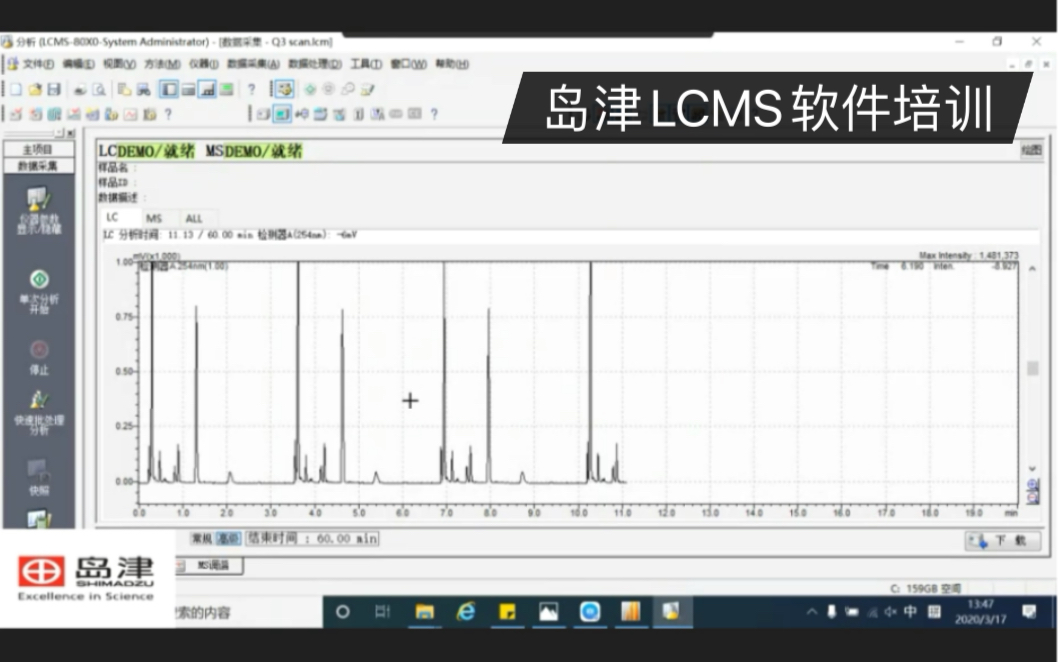
Task: Click the open file toolbar icon
Action: tap(35, 90)
